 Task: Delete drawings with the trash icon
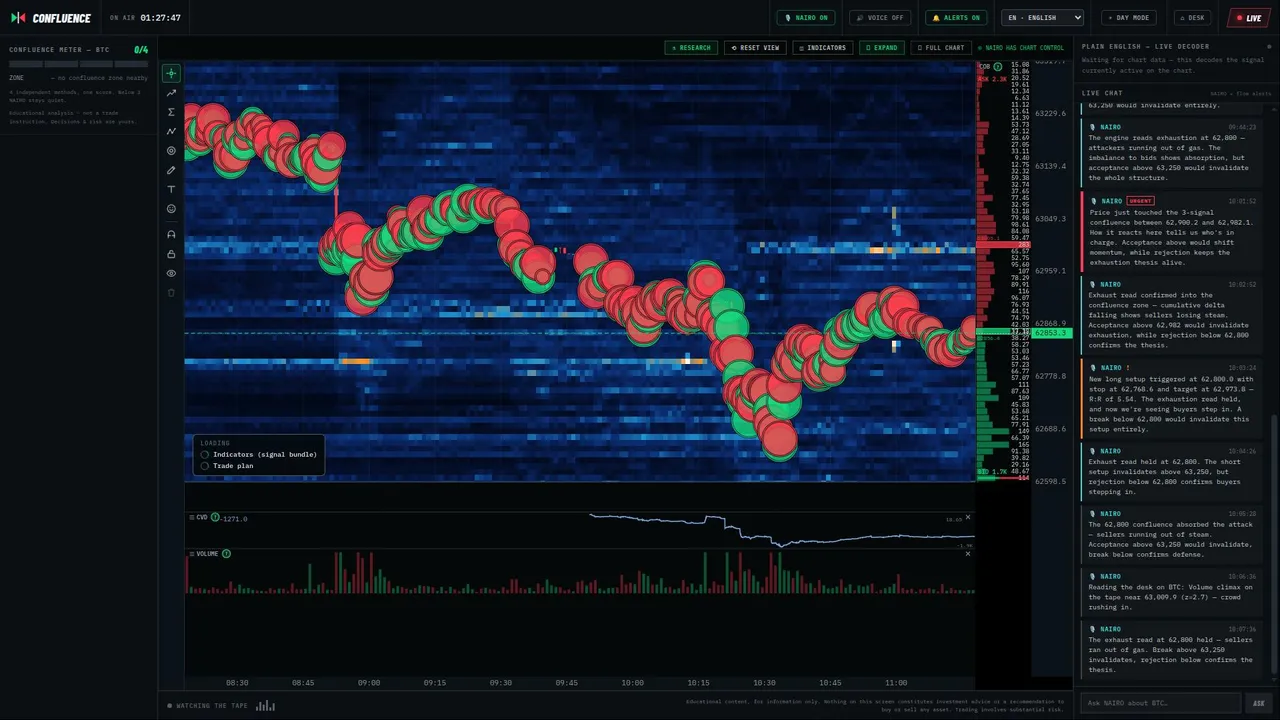pyautogui.click(x=171, y=292)
